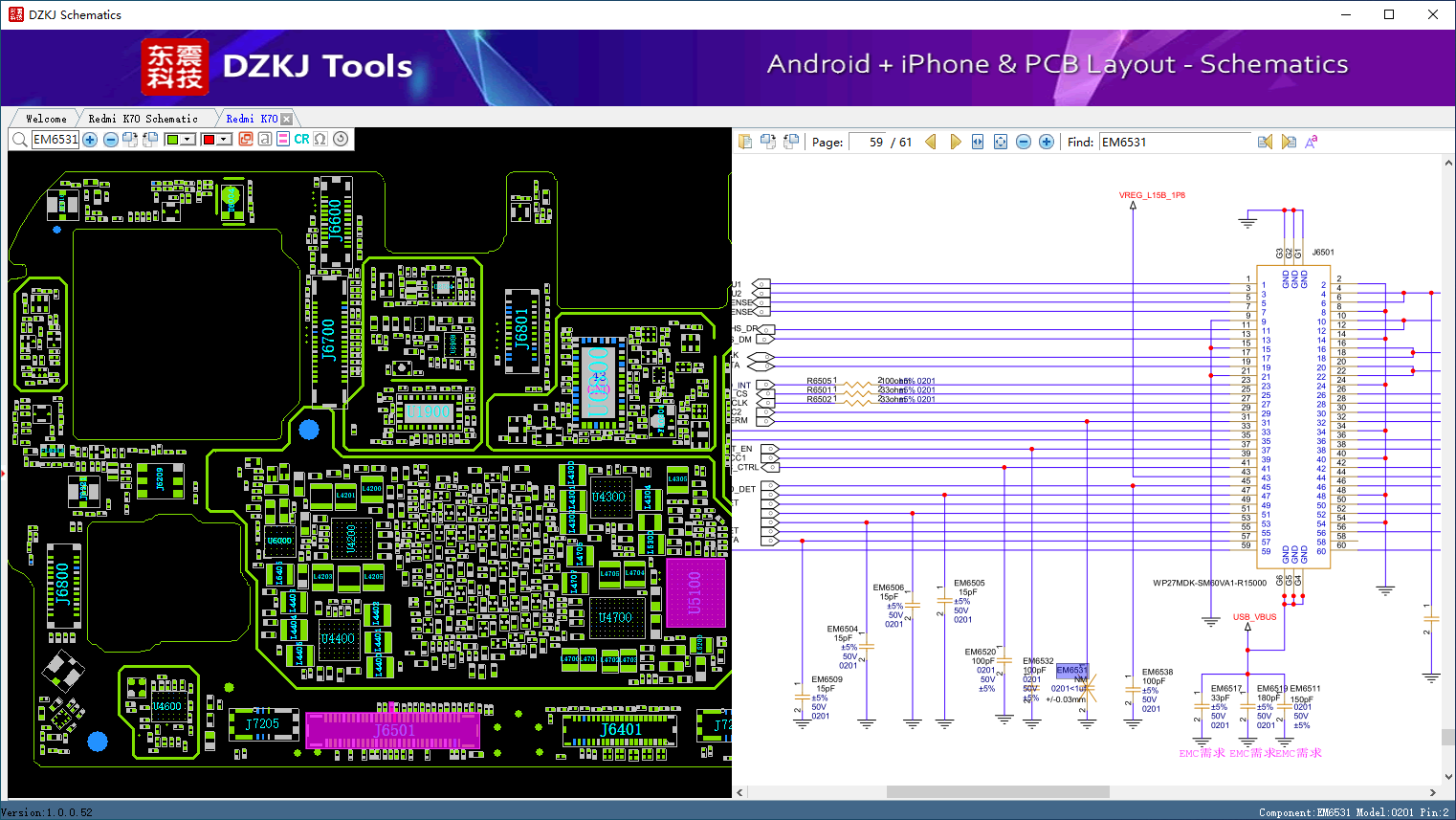The height and width of the screenshot is (820, 1456).
Task: Click the red highlight color swatch
Action: 209,140
